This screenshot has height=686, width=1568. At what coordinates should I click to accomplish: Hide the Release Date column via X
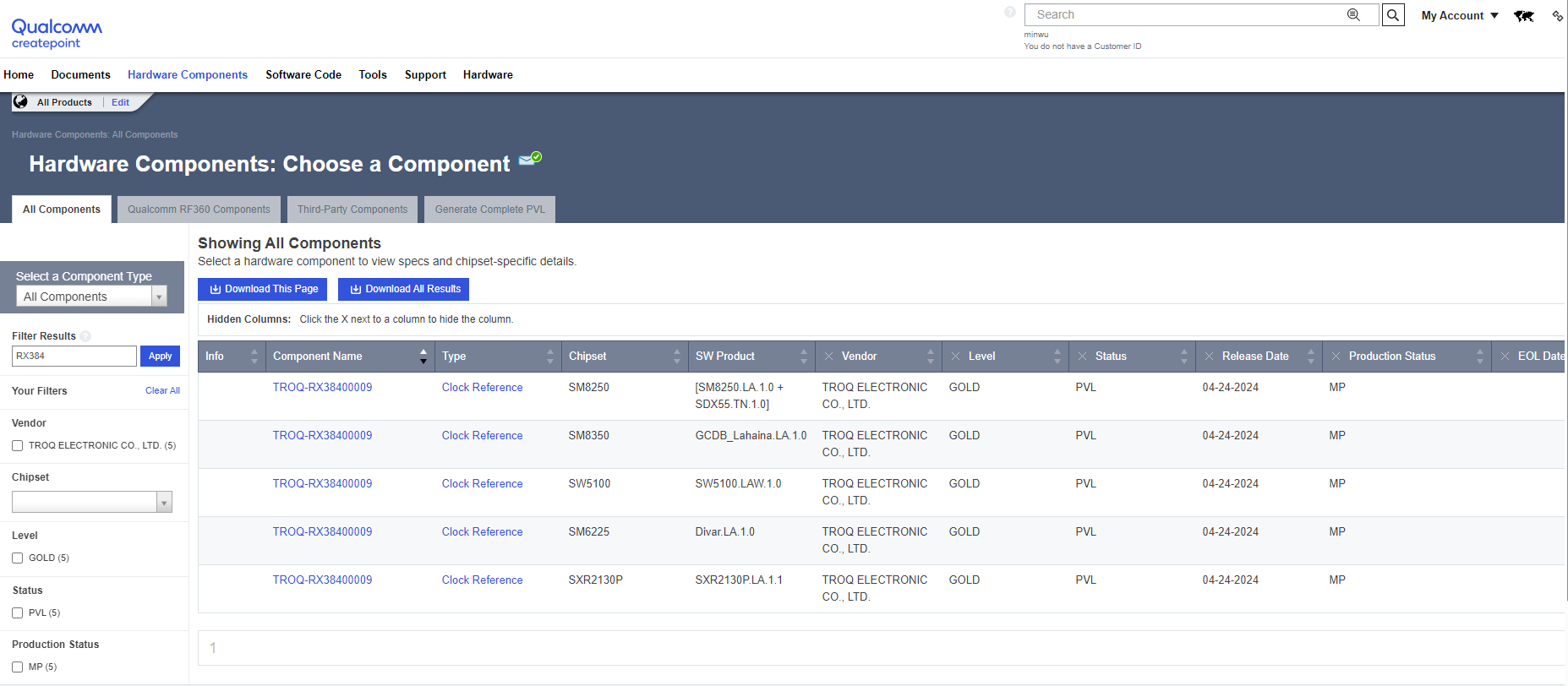tap(1209, 357)
